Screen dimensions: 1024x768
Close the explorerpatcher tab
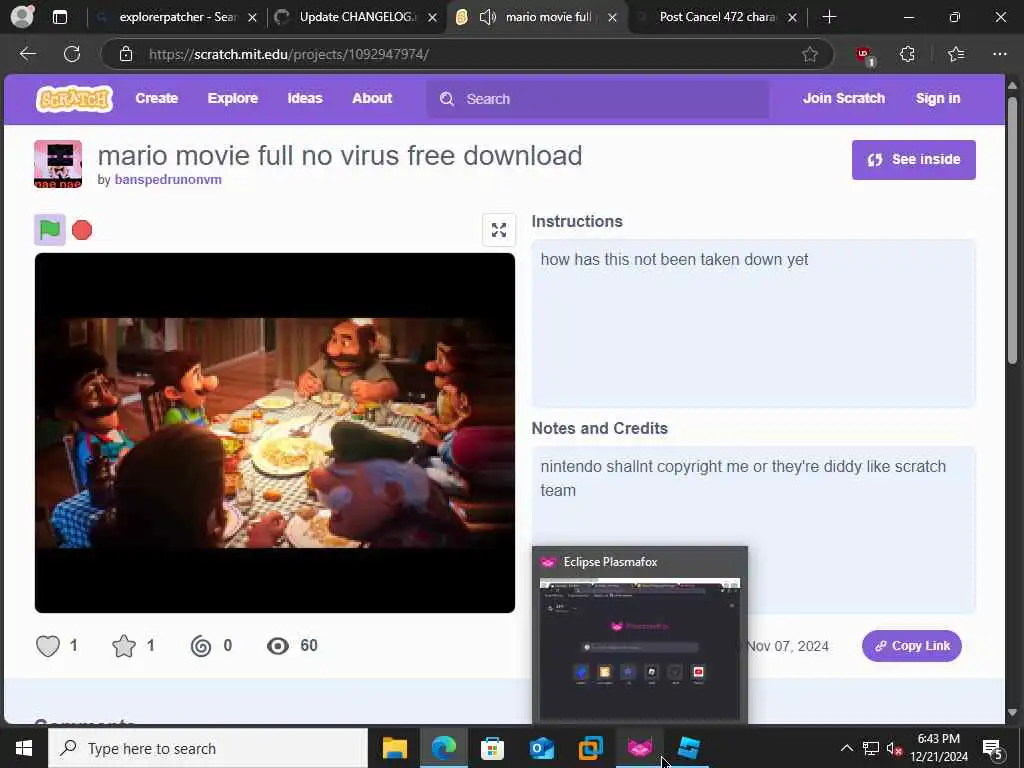click(252, 18)
